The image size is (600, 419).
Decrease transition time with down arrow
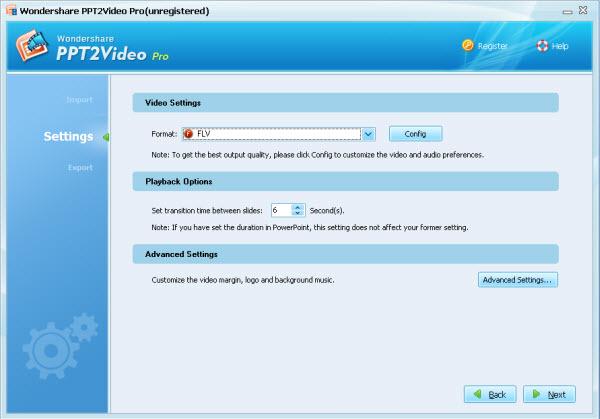point(298,213)
